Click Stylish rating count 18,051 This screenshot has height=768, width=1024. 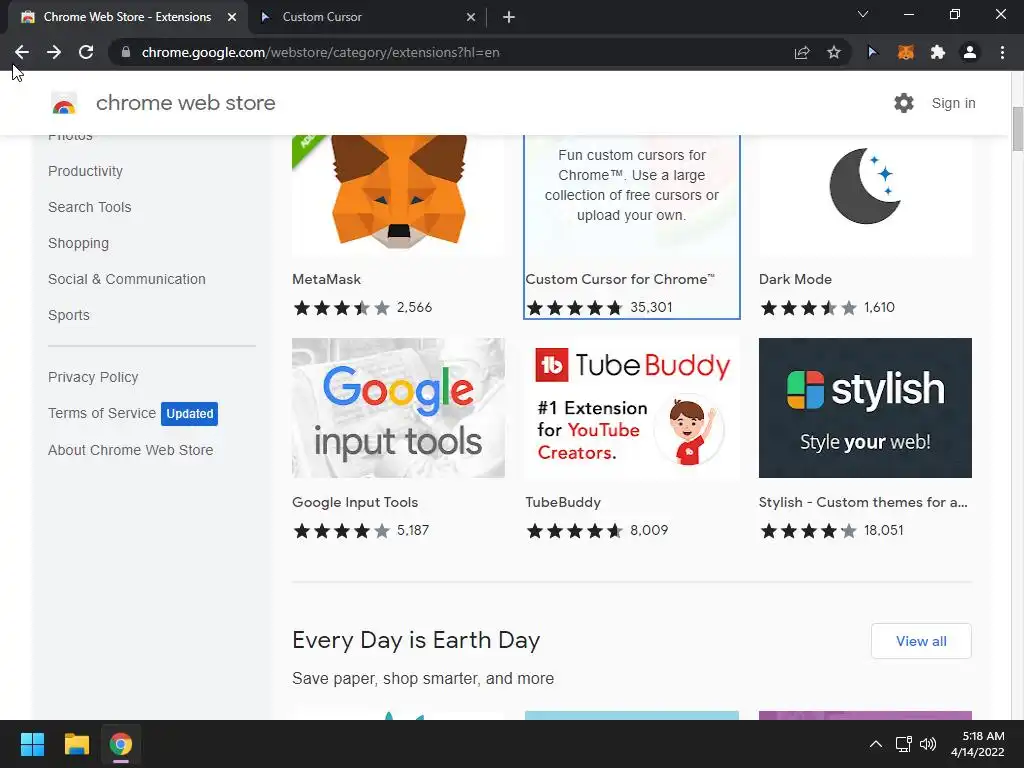pos(884,530)
